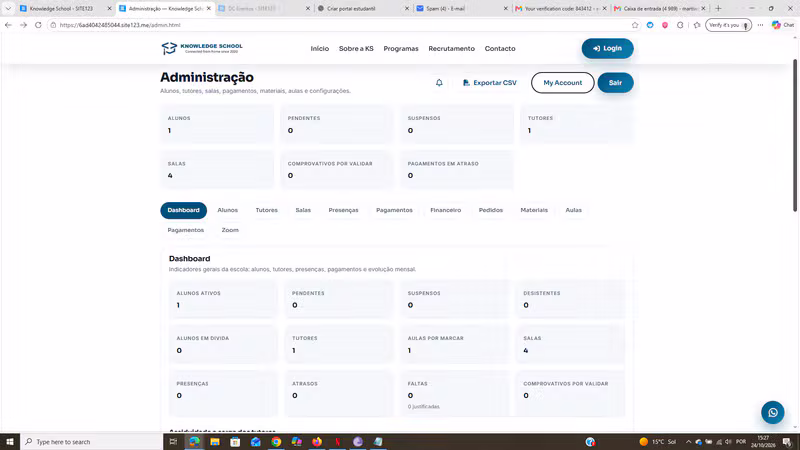Open the Materiais admin tab
800x450 pixels.
534,210
